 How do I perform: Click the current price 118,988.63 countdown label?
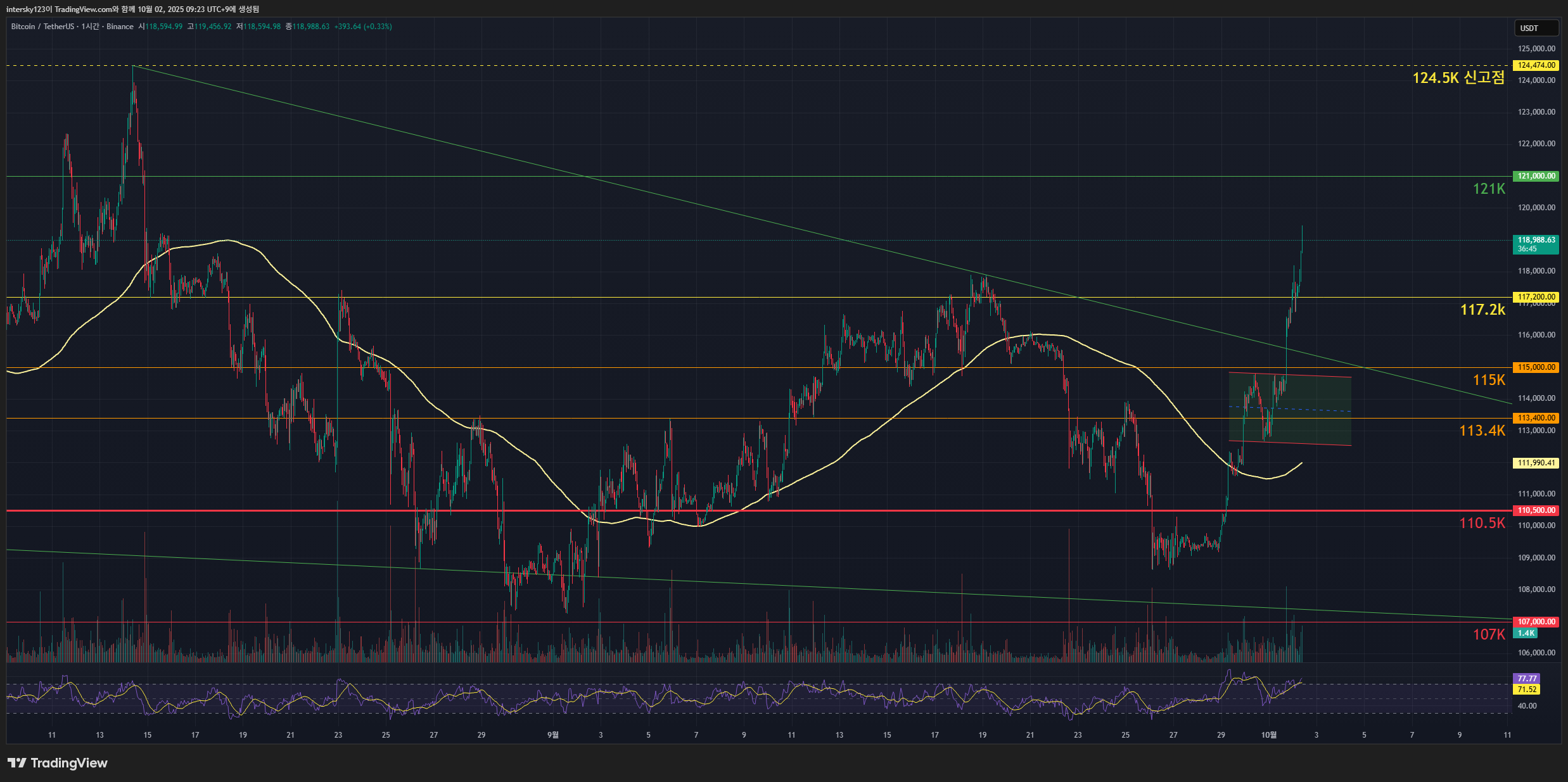point(1536,244)
